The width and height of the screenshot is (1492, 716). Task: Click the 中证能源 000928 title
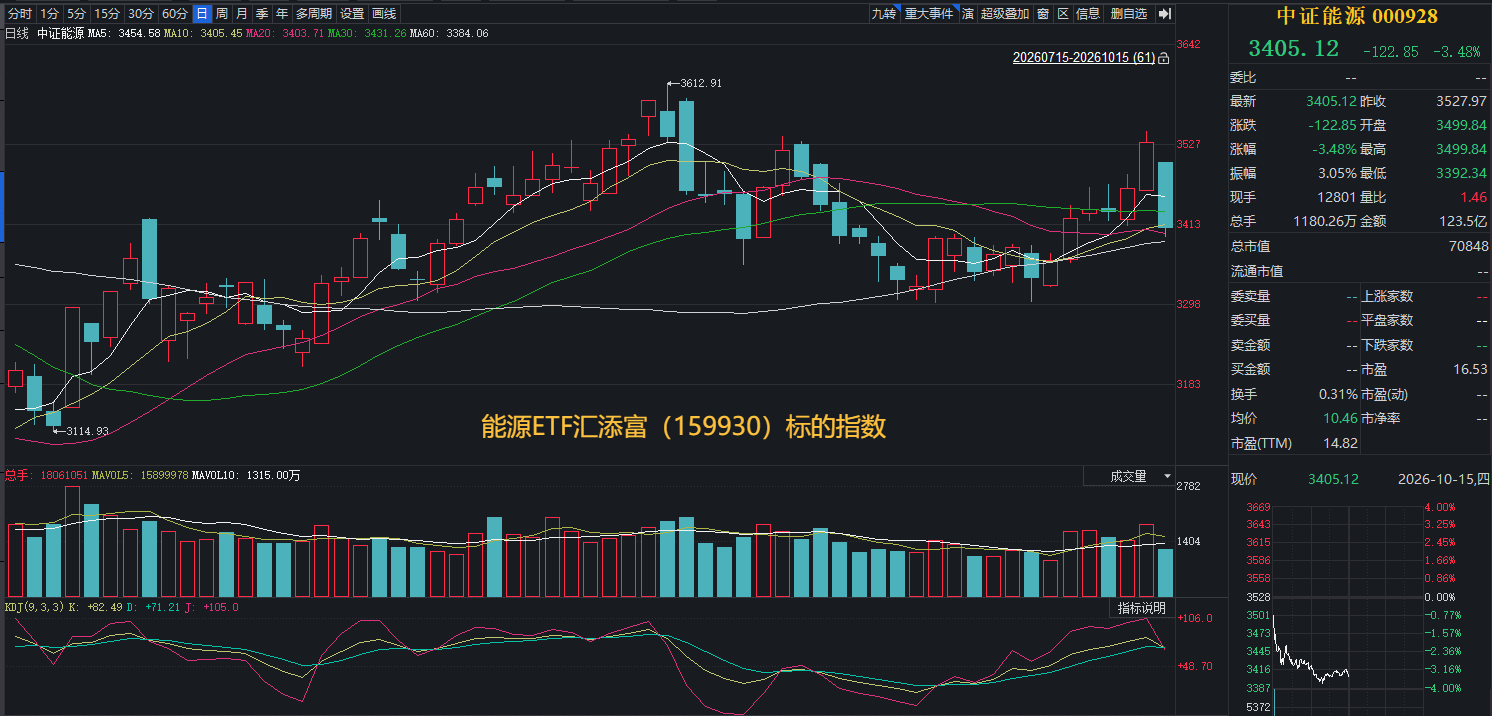click(x=1357, y=16)
